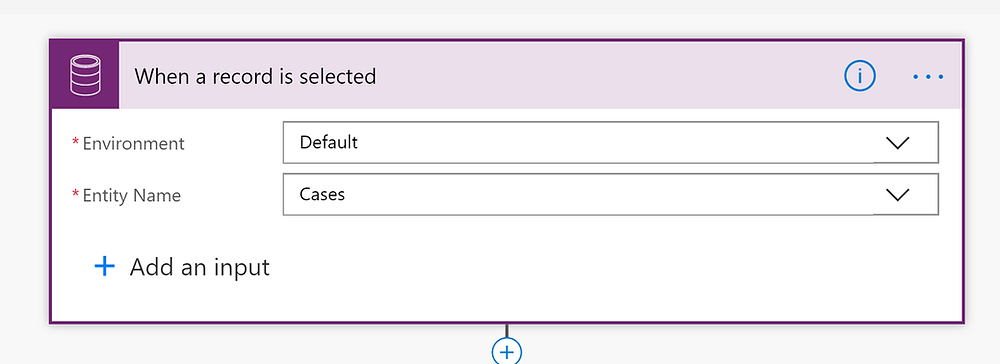Open the three-dot more options menu
This screenshot has height=364, width=1000.
tap(928, 76)
